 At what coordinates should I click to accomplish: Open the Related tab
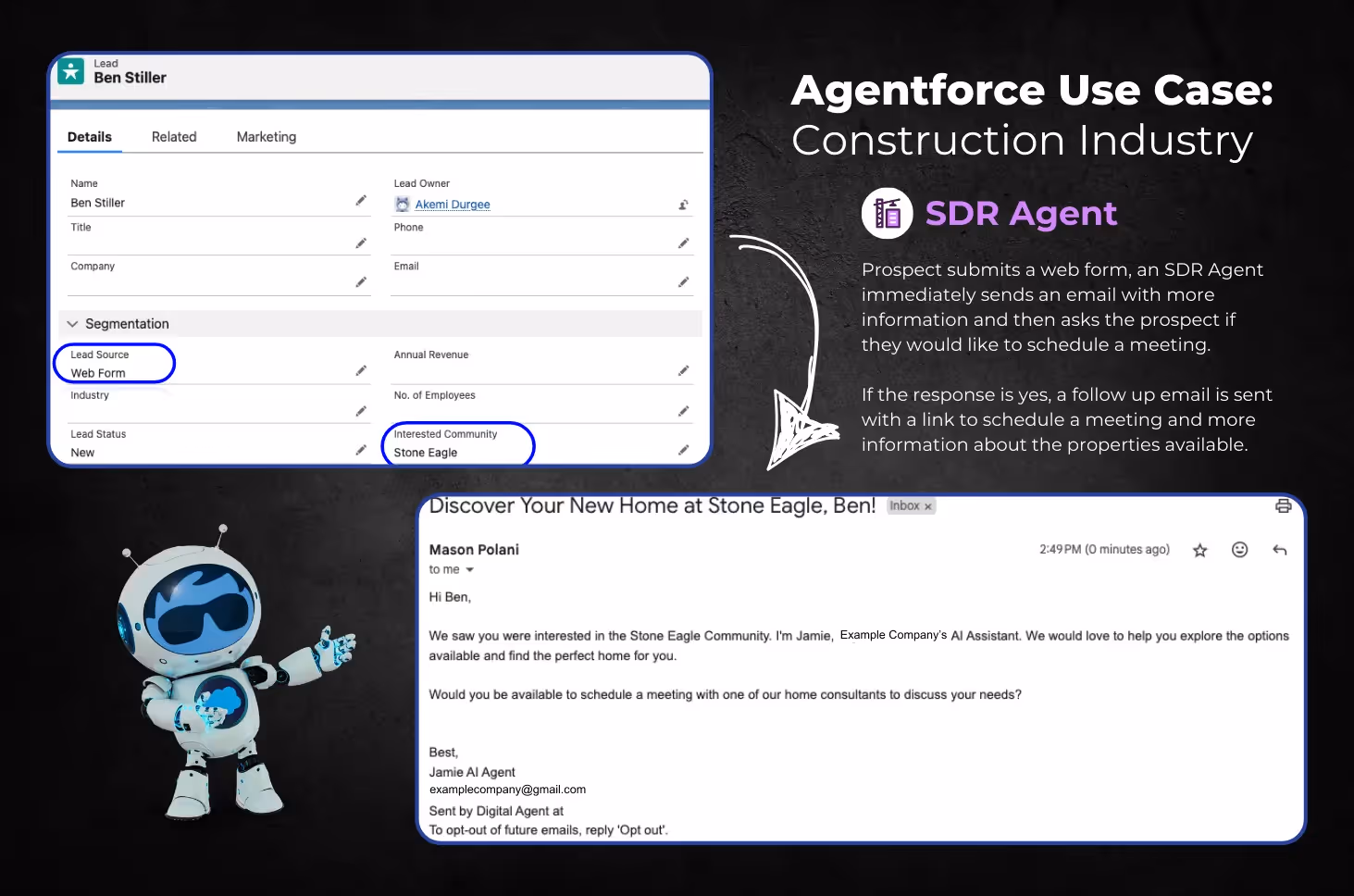174,137
